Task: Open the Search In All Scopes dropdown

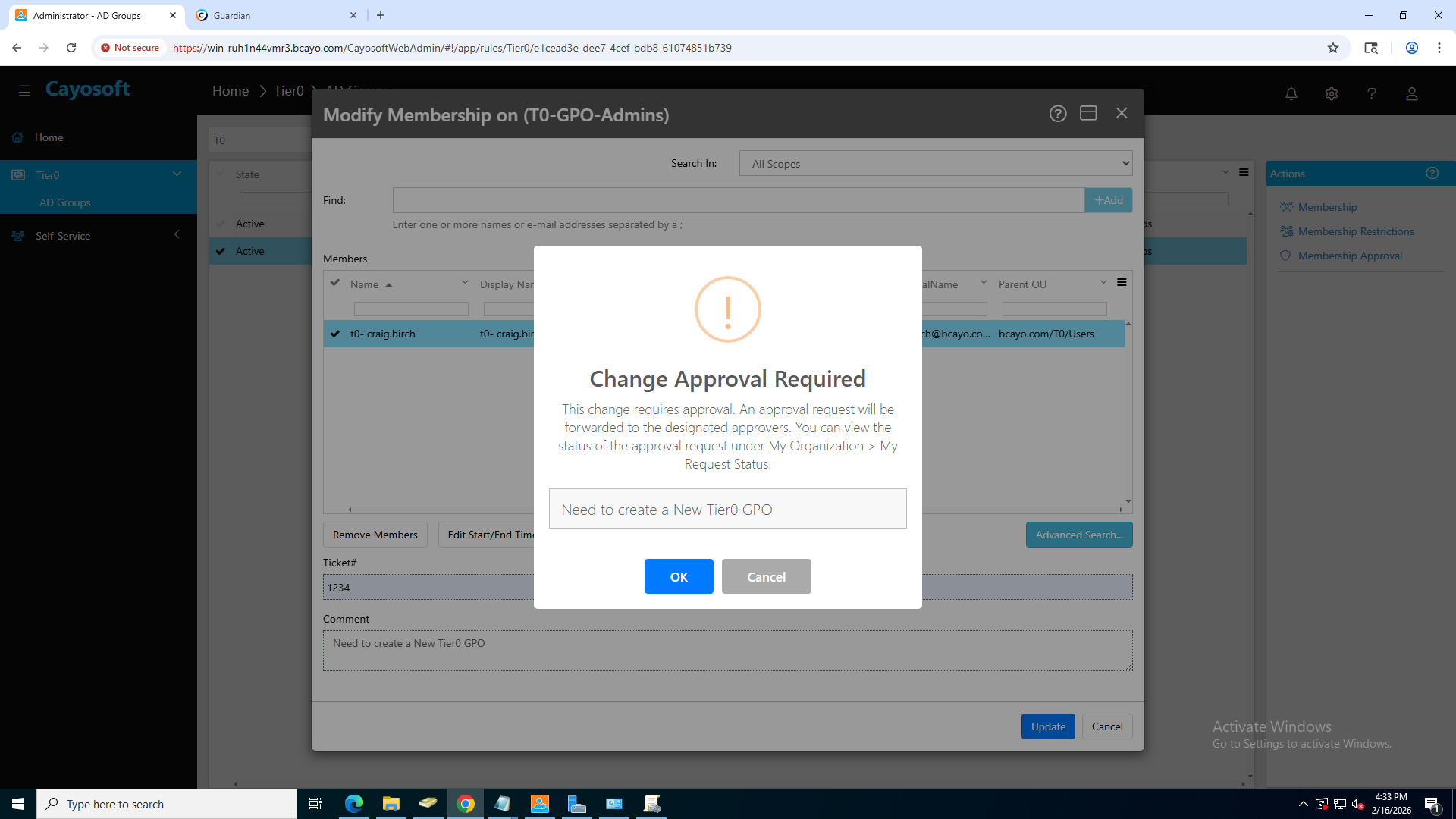Action: 936,164
